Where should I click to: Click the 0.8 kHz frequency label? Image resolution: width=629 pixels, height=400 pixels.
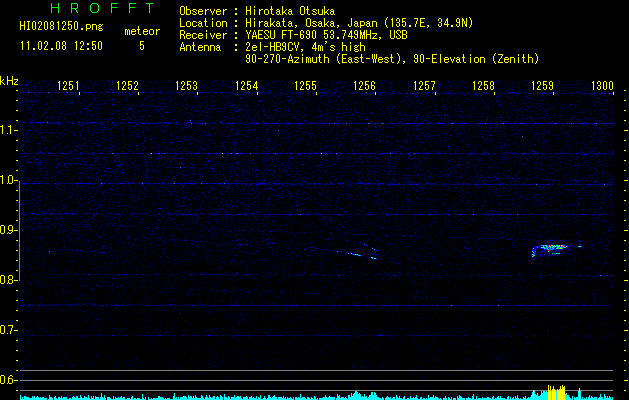pyautogui.click(x=8, y=280)
